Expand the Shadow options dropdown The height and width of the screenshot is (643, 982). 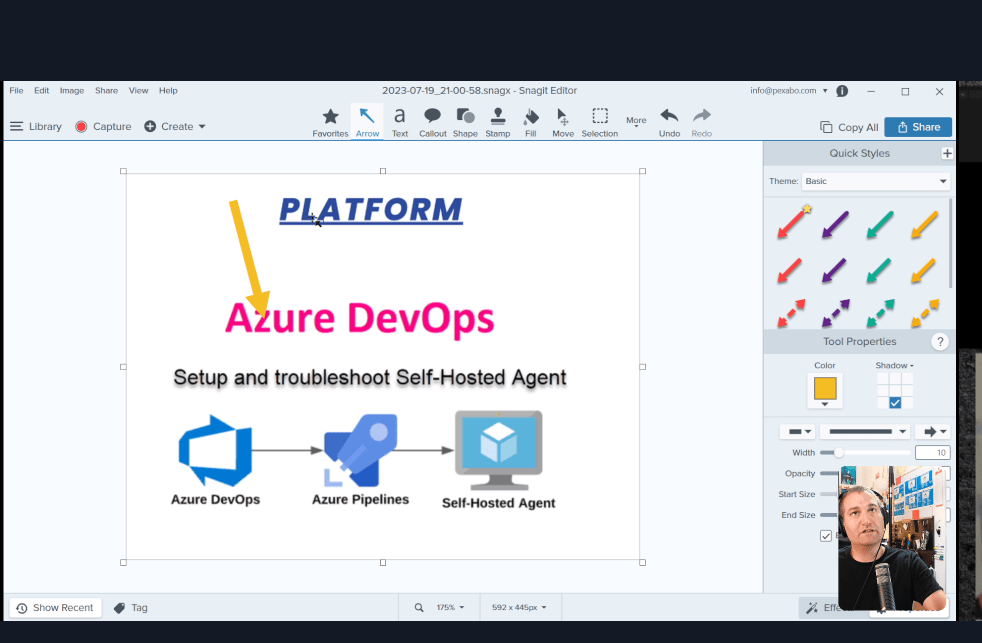click(x=894, y=366)
